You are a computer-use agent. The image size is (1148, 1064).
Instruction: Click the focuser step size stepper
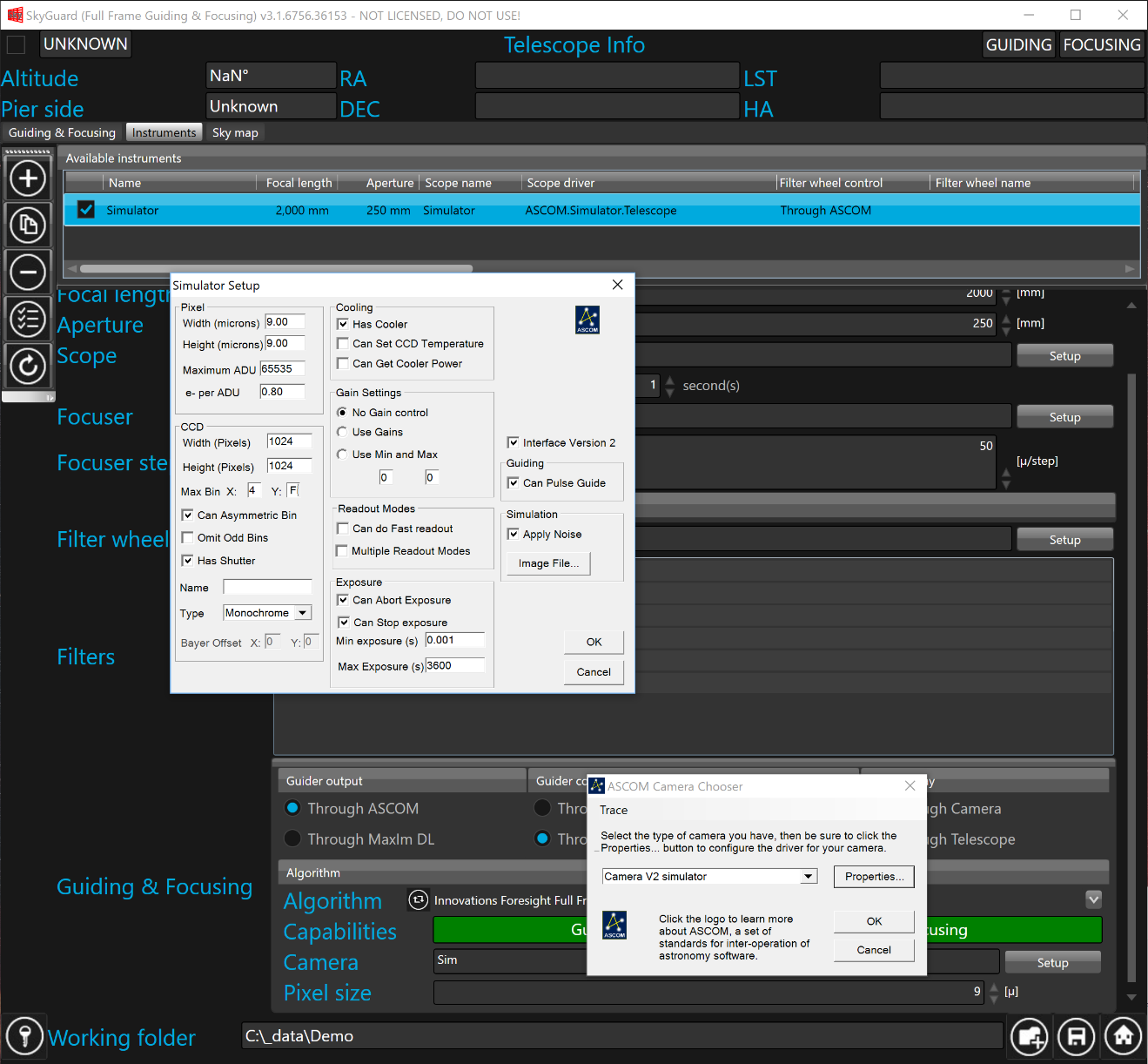1007,478
